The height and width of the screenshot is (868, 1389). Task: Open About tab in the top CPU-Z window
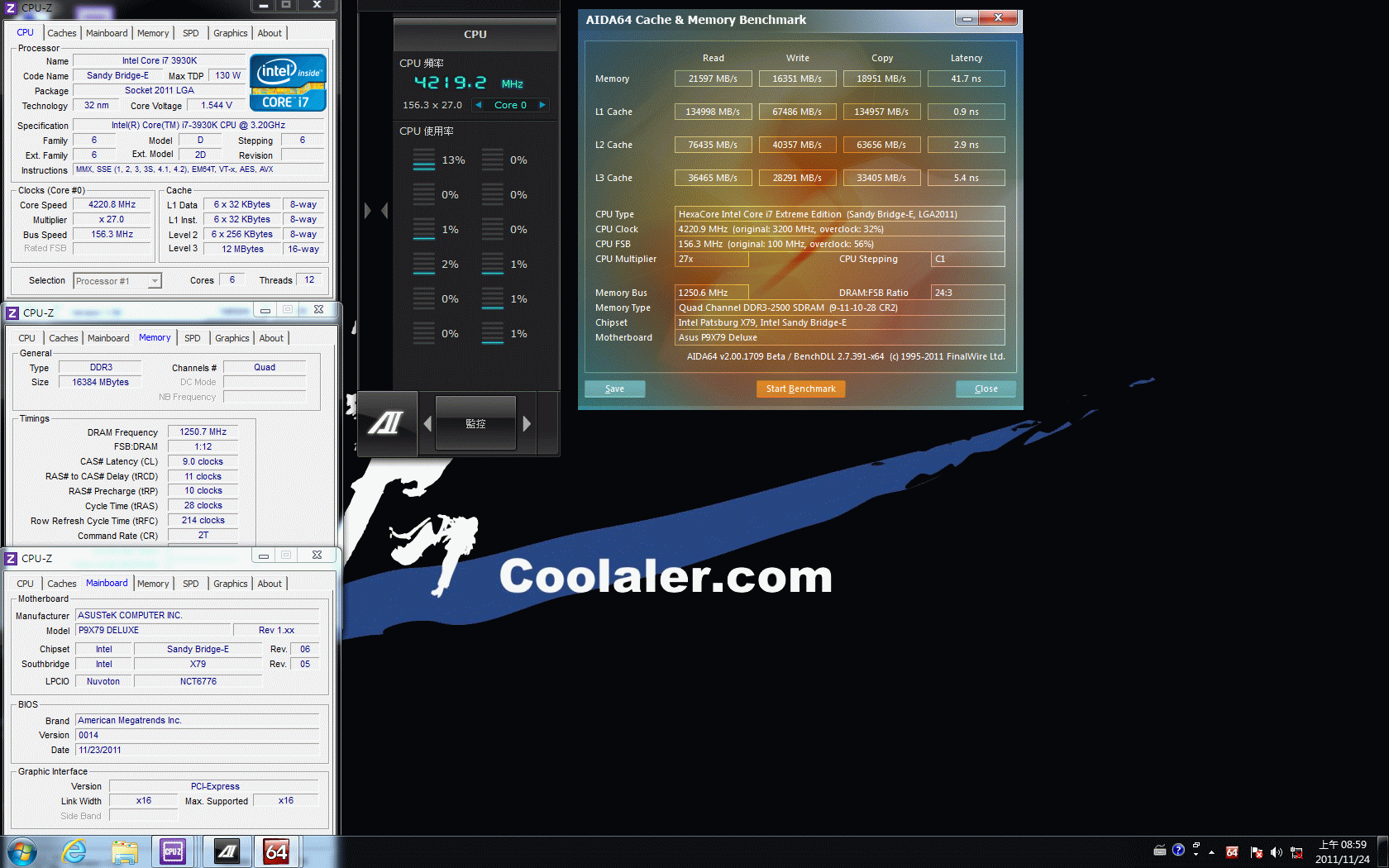(270, 33)
